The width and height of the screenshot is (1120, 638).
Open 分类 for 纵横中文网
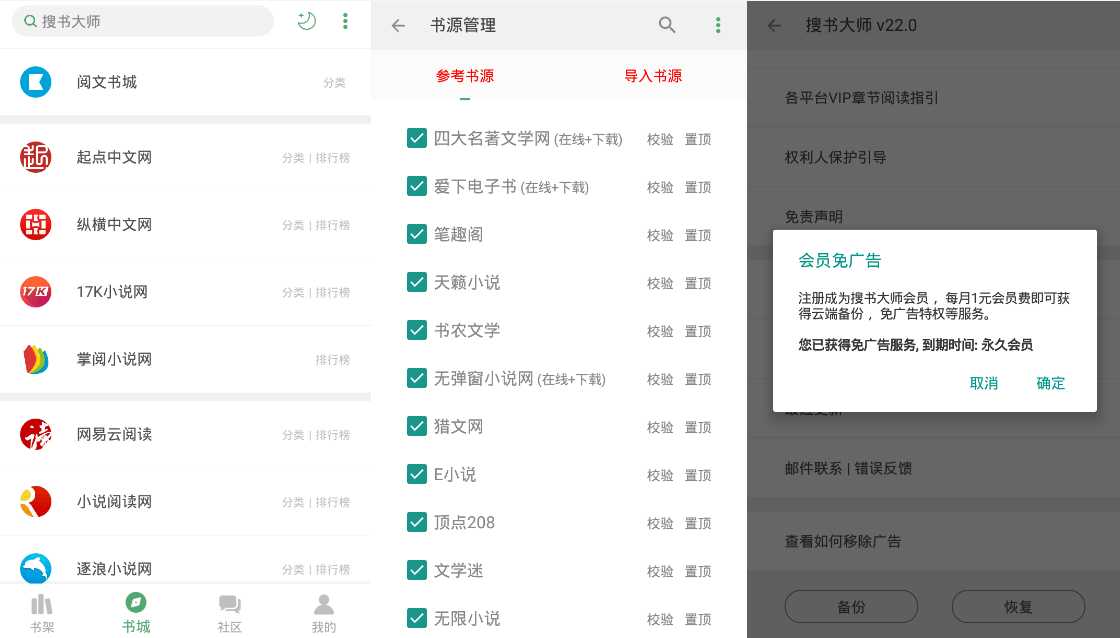(293, 225)
